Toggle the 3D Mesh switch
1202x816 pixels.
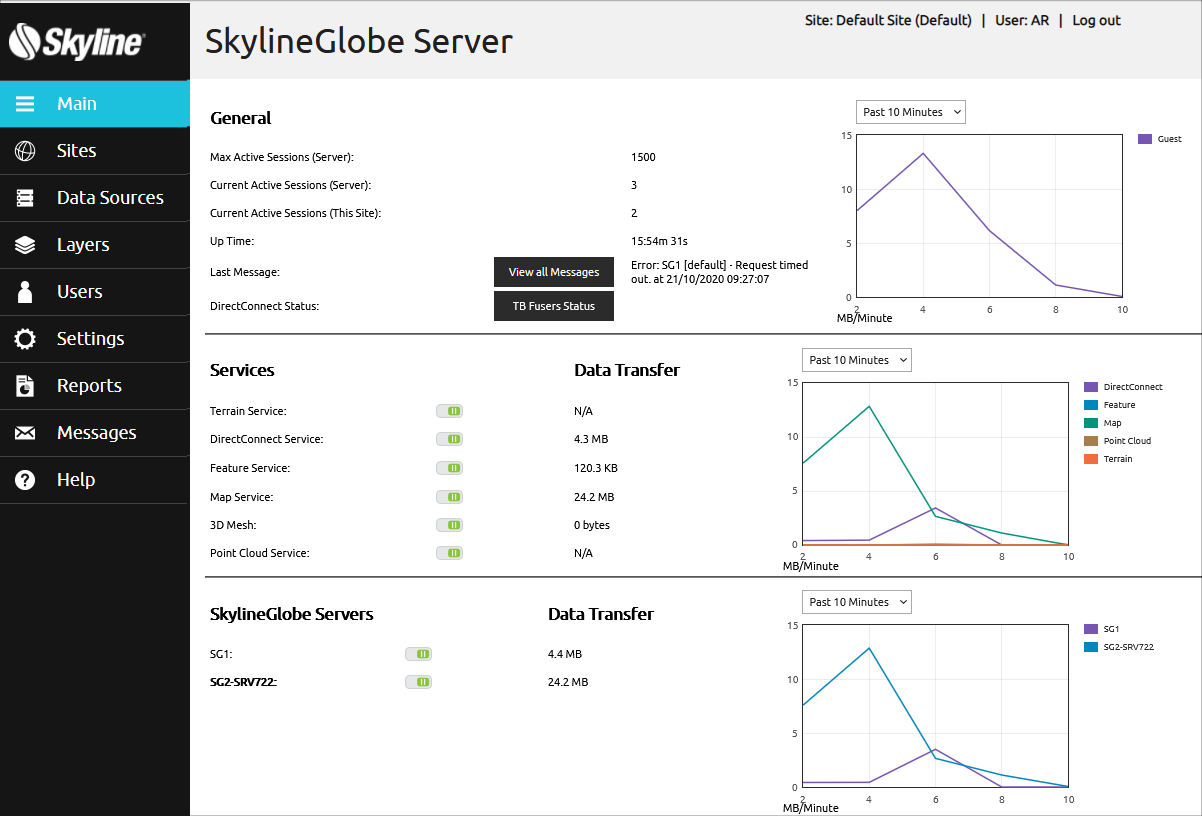450,525
